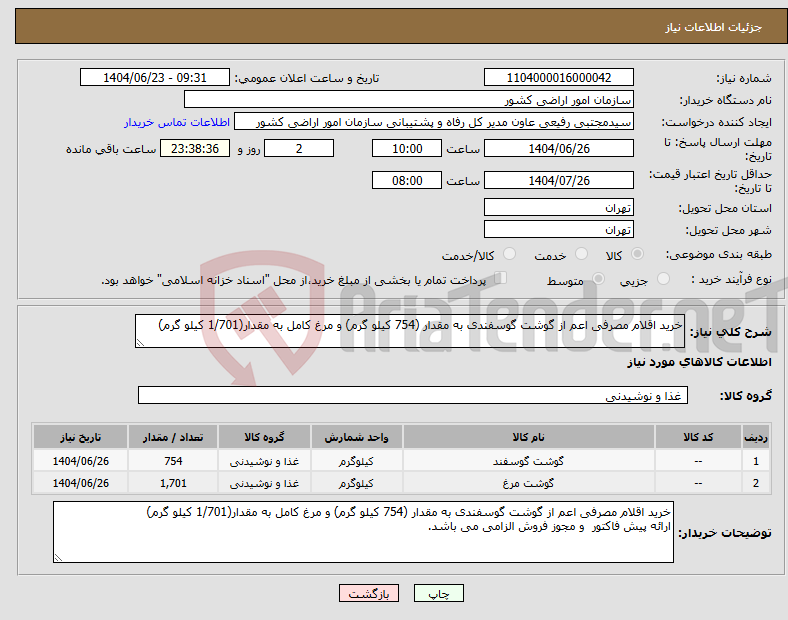Click the ردیف column header

tap(756, 437)
